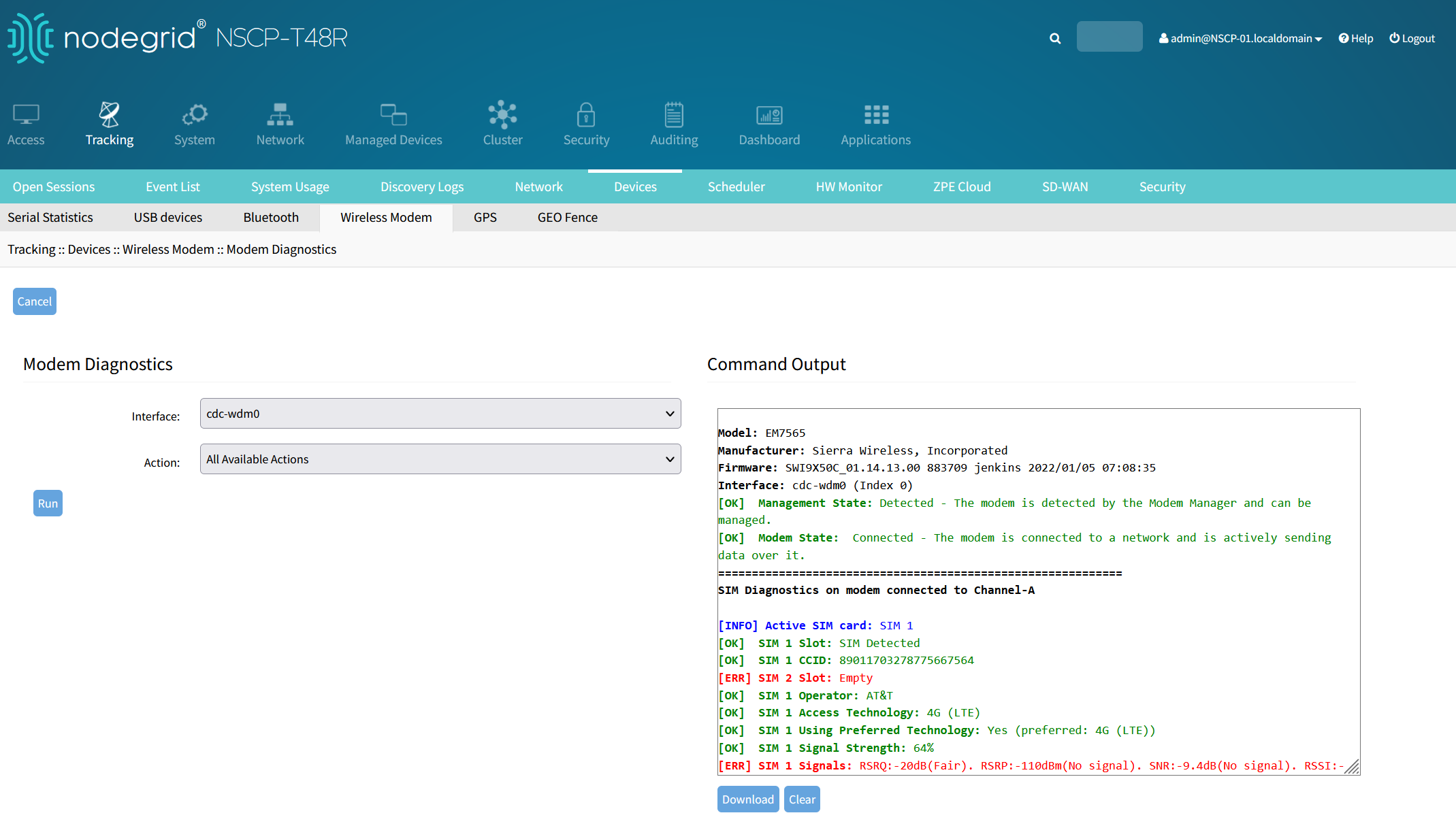Viewport: 1456px width, 828px height.
Task: Open Wireless Modem sub-tab
Action: pos(386,217)
